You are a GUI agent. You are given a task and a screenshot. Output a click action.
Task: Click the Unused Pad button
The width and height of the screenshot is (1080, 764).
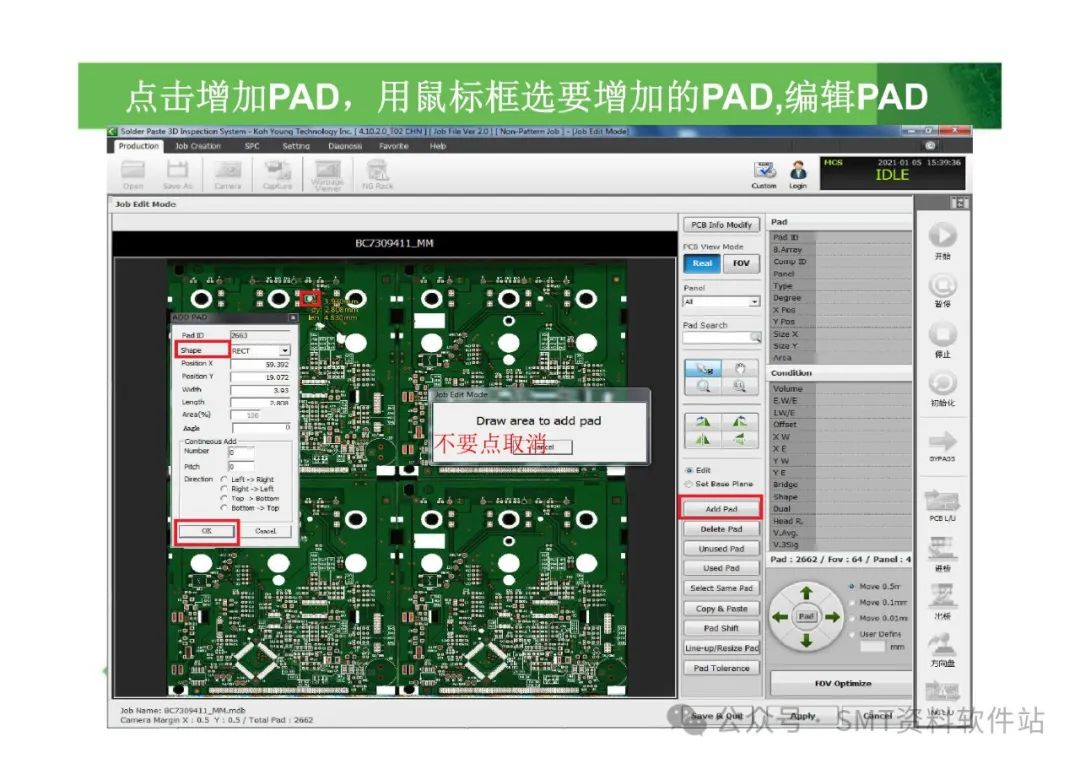pos(721,549)
